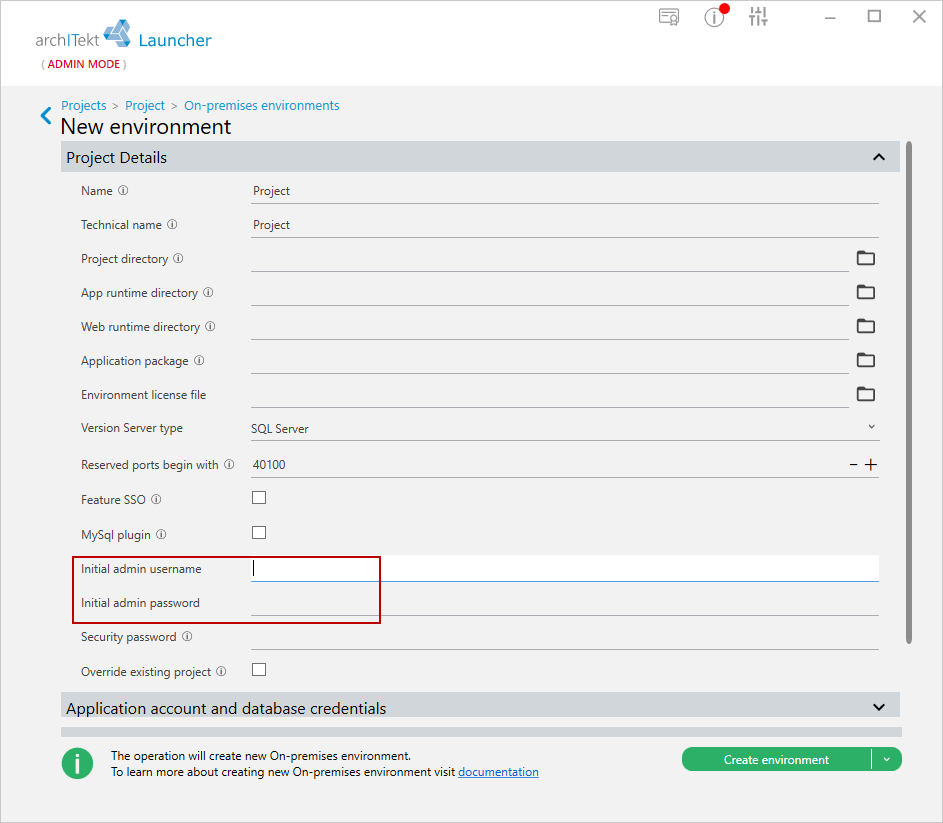Image resolution: width=943 pixels, height=823 pixels.
Task: Open the Version Server type dropdown
Action: (565, 428)
